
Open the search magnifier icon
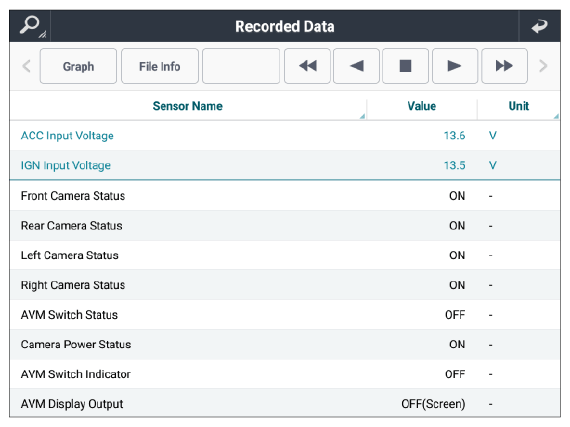click(30, 26)
